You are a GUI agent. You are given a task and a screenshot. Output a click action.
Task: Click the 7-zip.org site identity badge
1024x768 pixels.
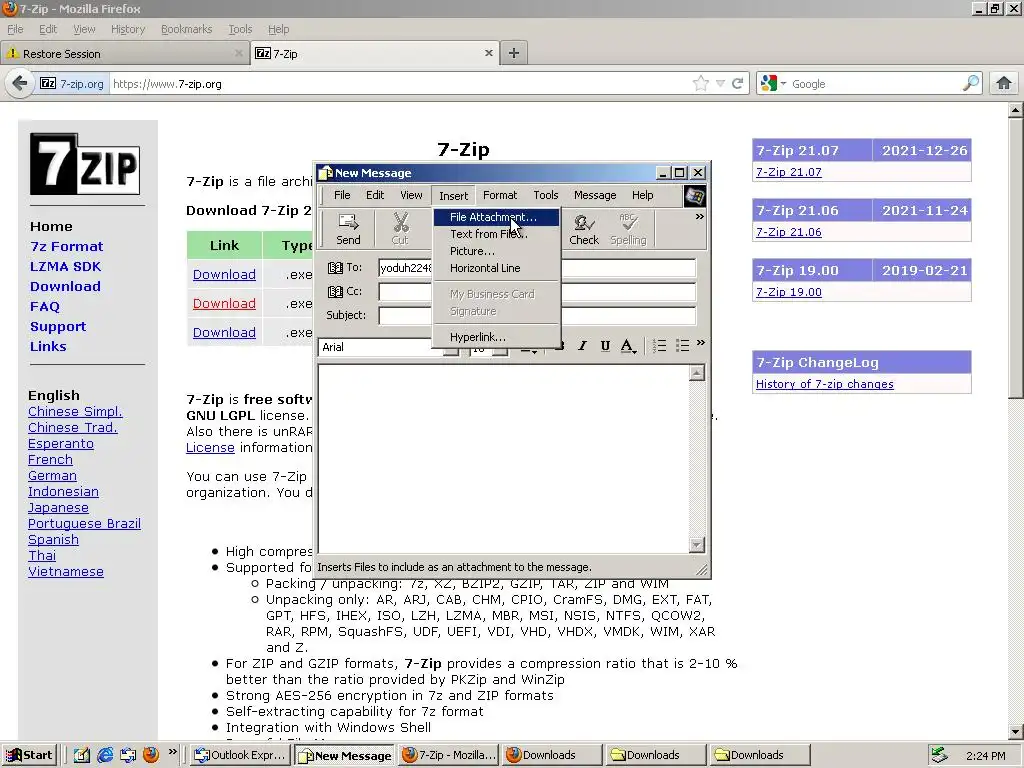click(x=72, y=84)
